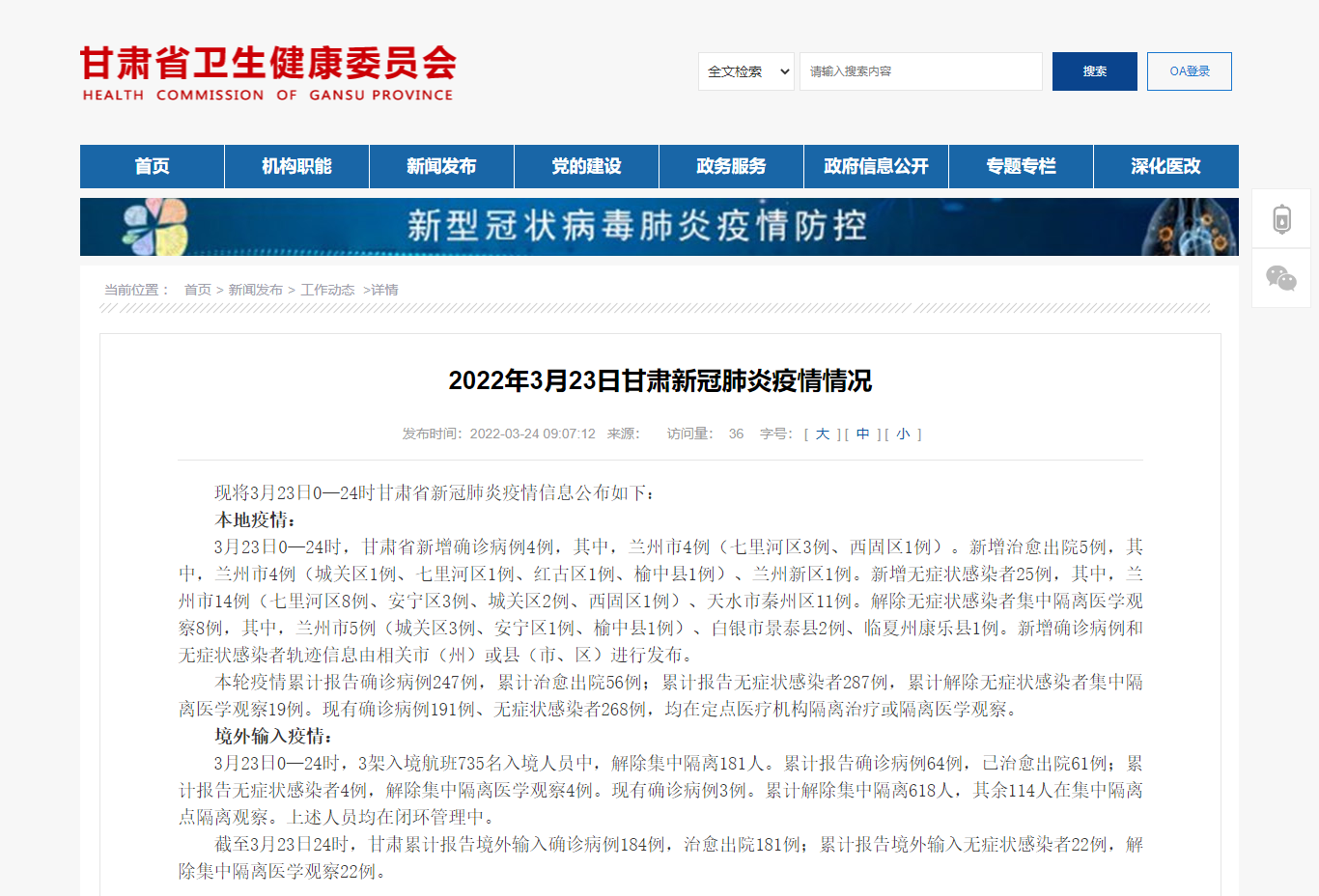Image resolution: width=1319 pixels, height=896 pixels.
Task: Click the Gansu Health Commission logo
Action: point(267,73)
